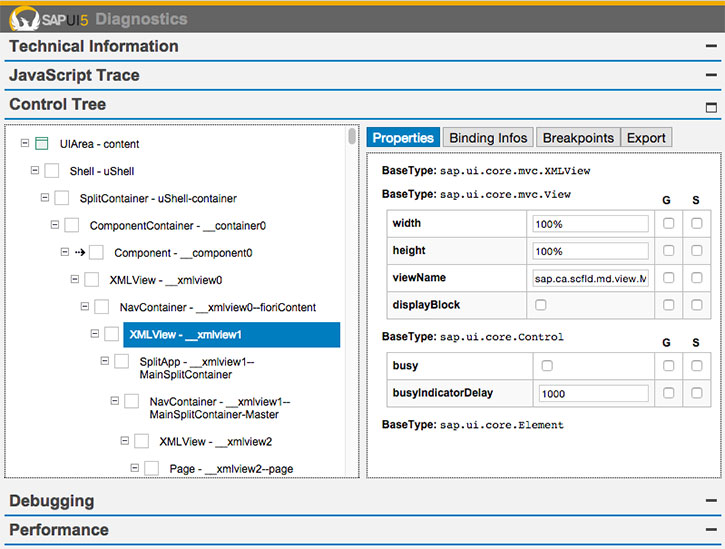Select the UIArea - content tree row
Viewport: 725px width, 549px height.
click(99, 144)
